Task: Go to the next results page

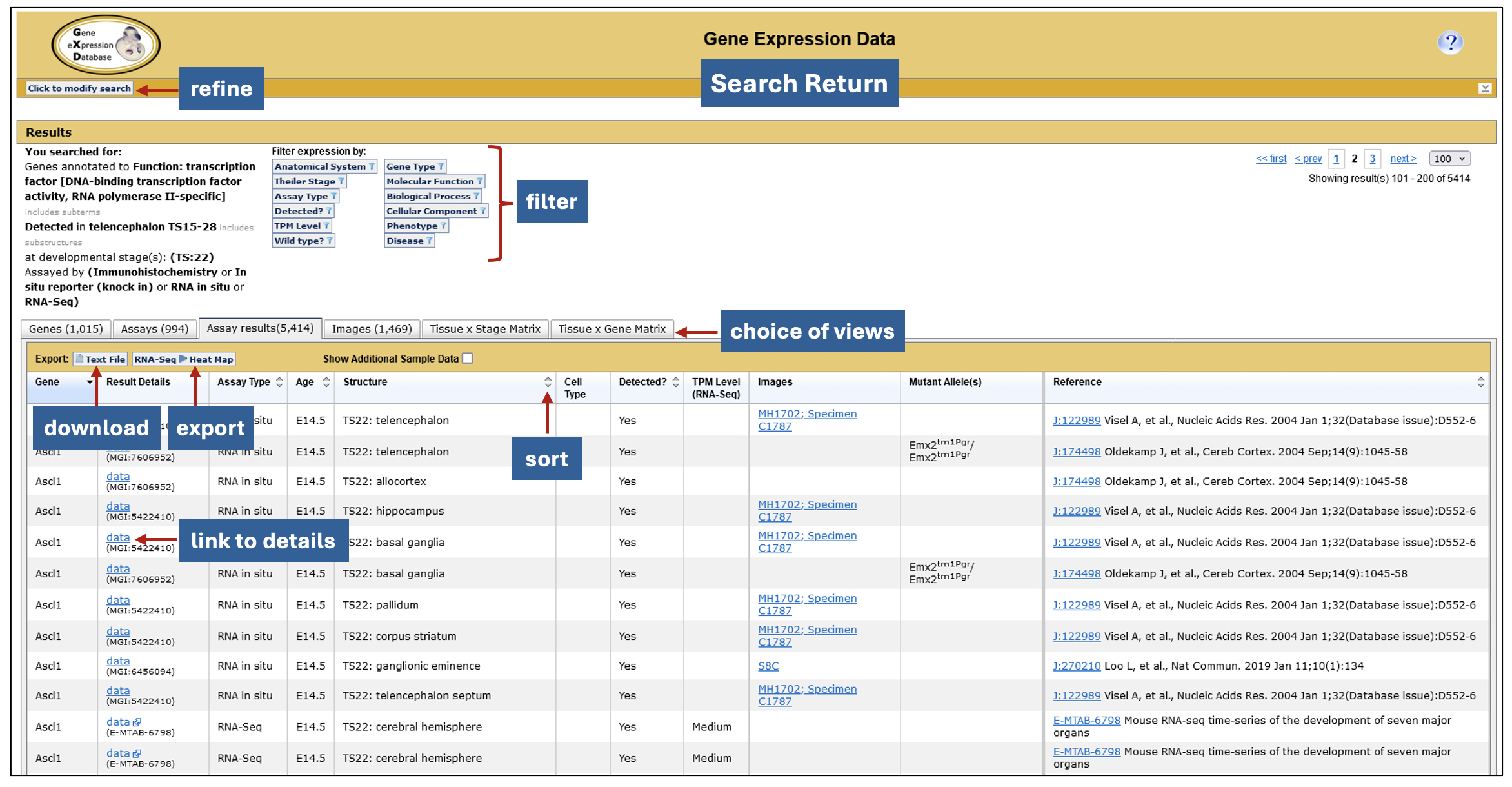Action: pos(1402,159)
